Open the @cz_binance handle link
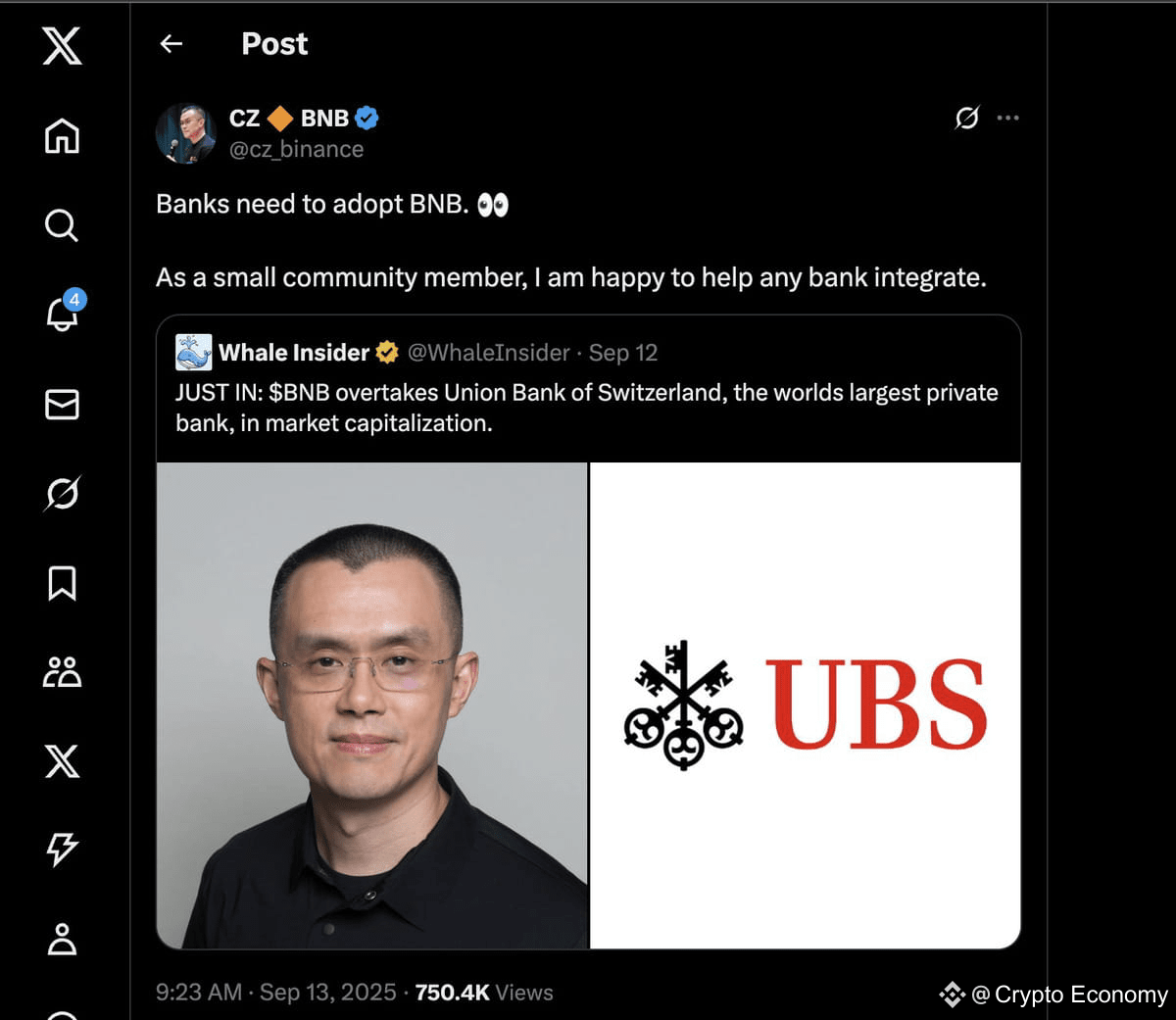 click(296, 149)
